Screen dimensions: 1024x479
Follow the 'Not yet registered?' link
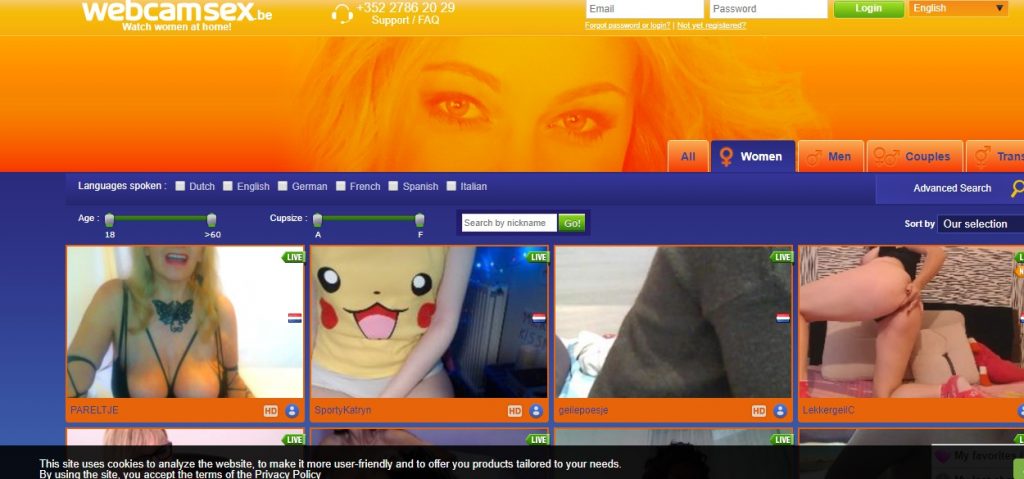click(711, 25)
